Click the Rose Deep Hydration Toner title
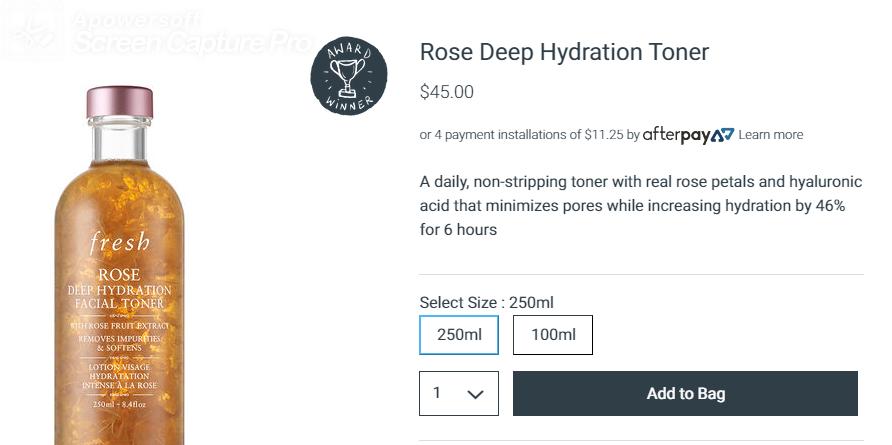This screenshot has width=892, height=445. pos(564,52)
